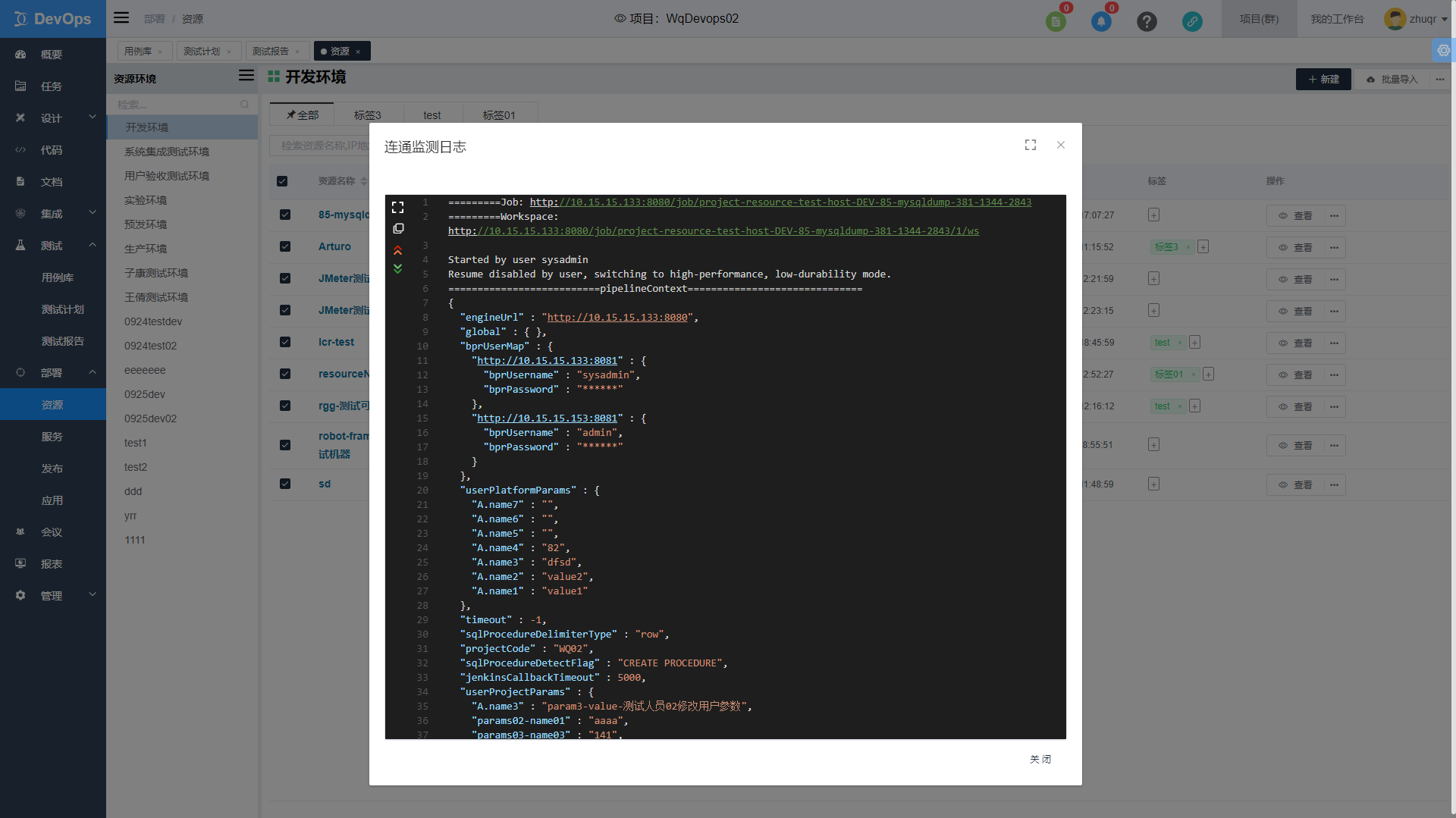Add tag via plus in 85-mysql row
1456x818 pixels.
[x=1153, y=215]
